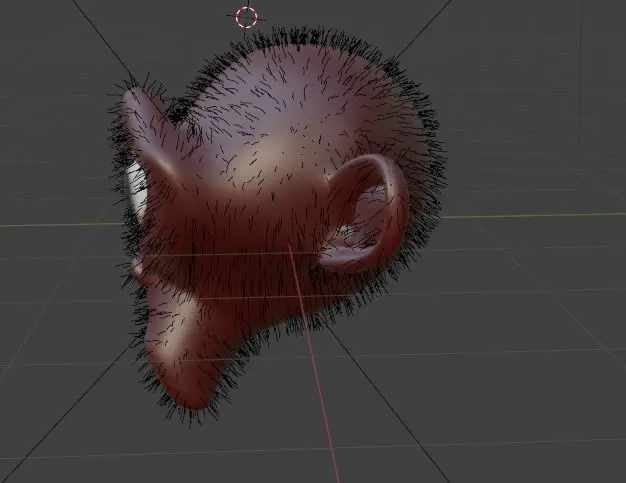Select the hairy Suzanne monkey head
The height and width of the screenshot is (483, 626).
275,226
